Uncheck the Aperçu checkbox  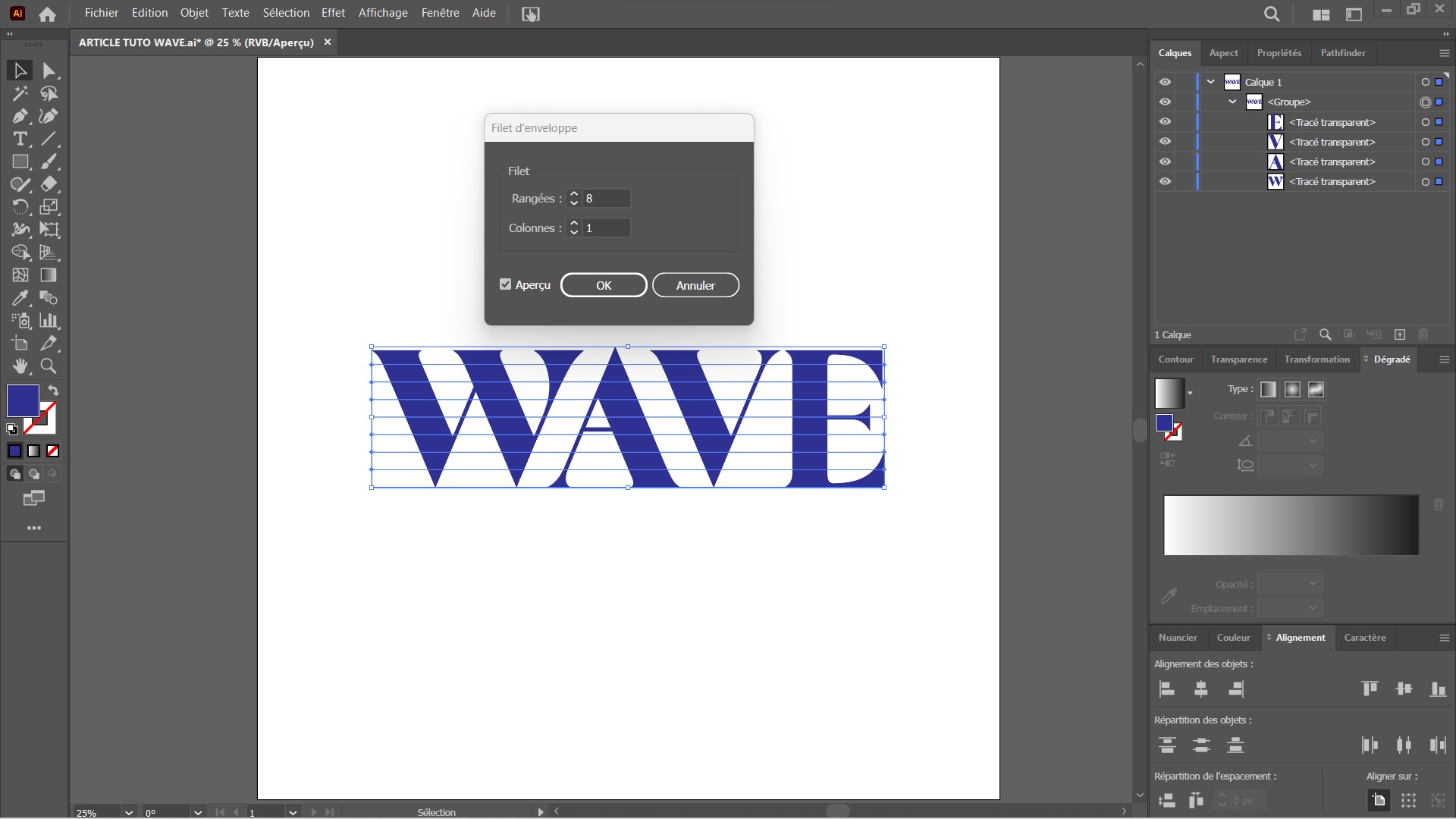tap(506, 284)
